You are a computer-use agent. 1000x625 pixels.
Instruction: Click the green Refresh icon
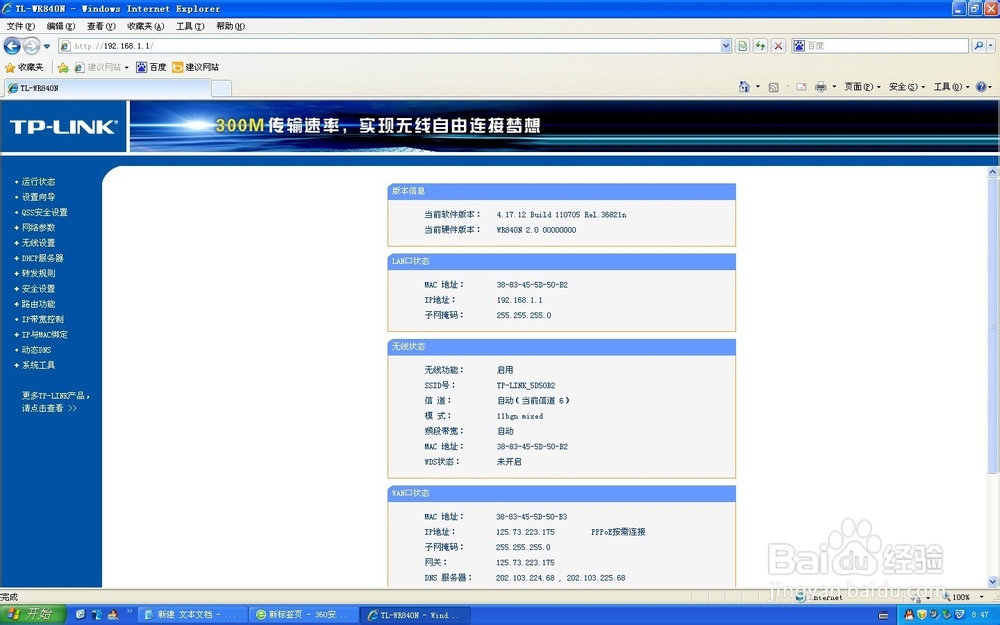pyautogui.click(x=760, y=46)
